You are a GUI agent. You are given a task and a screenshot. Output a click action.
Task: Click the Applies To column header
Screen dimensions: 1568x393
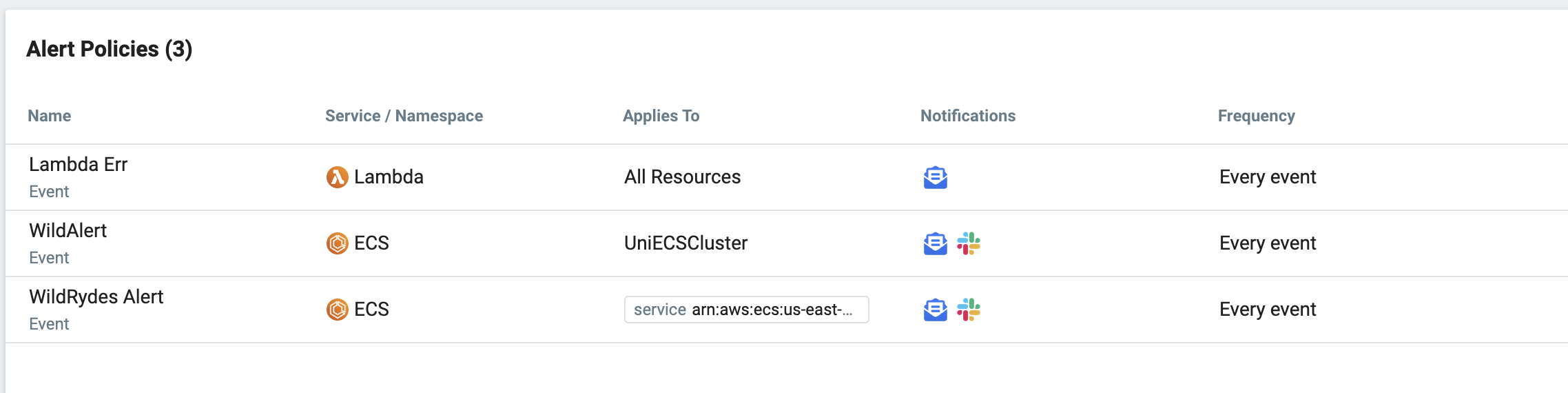tap(661, 116)
